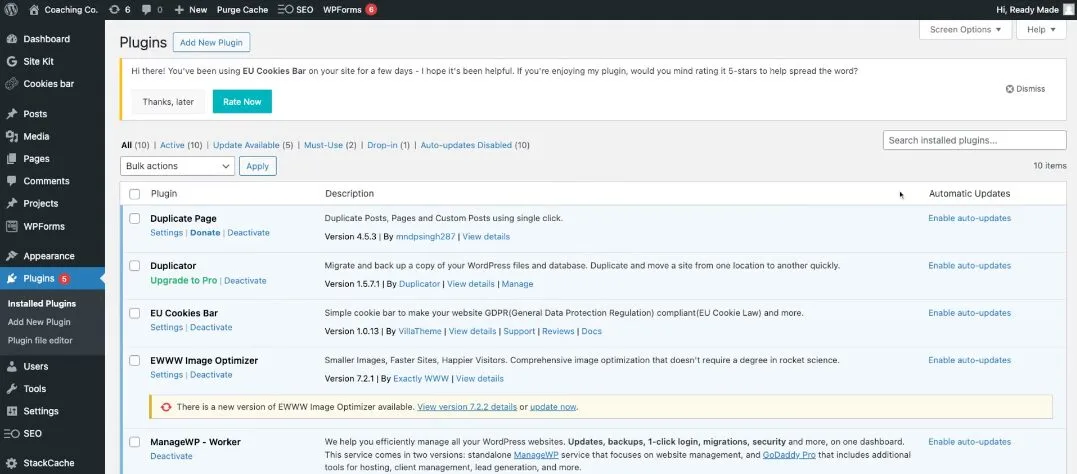This screenshot has width=1077, height=474.
Task: Open Cookies bar sidebar icon
Action: click(x=11, y=84)
